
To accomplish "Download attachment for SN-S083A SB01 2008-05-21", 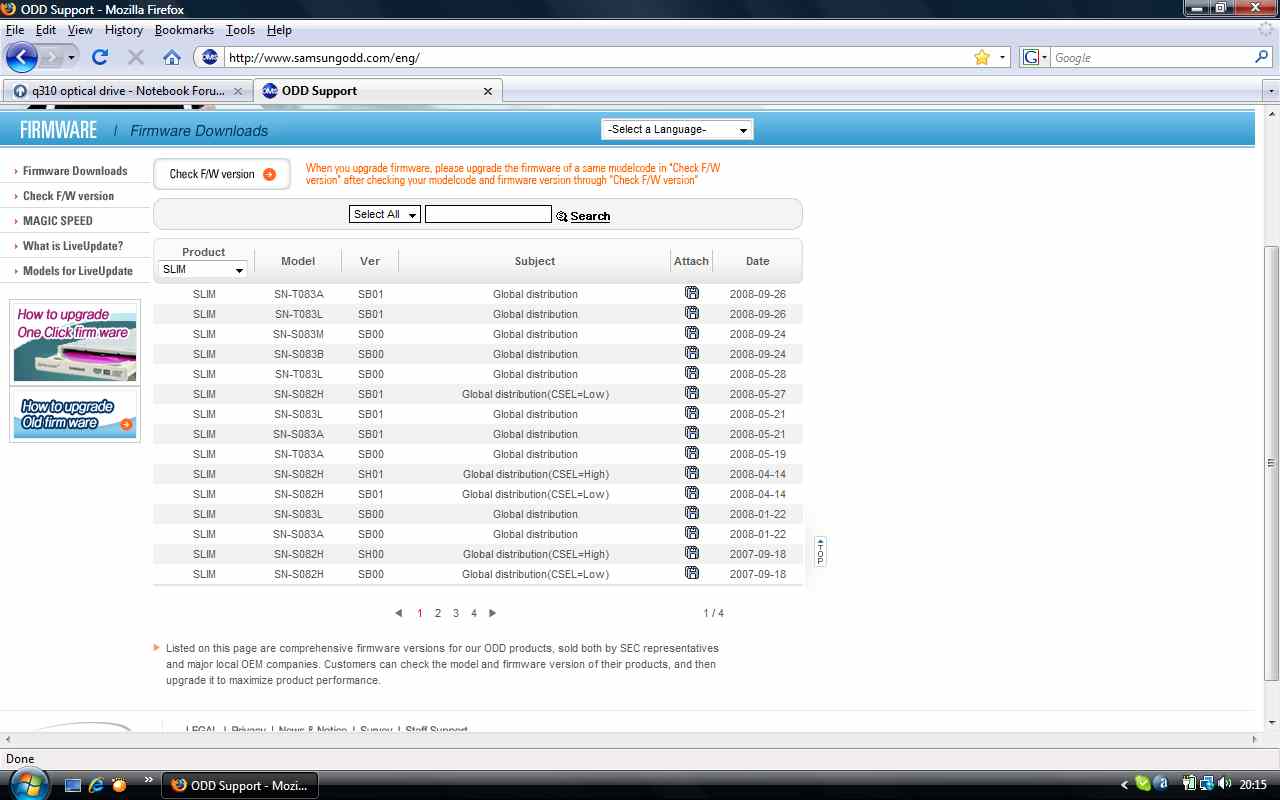I will click(x=692, y=433).
